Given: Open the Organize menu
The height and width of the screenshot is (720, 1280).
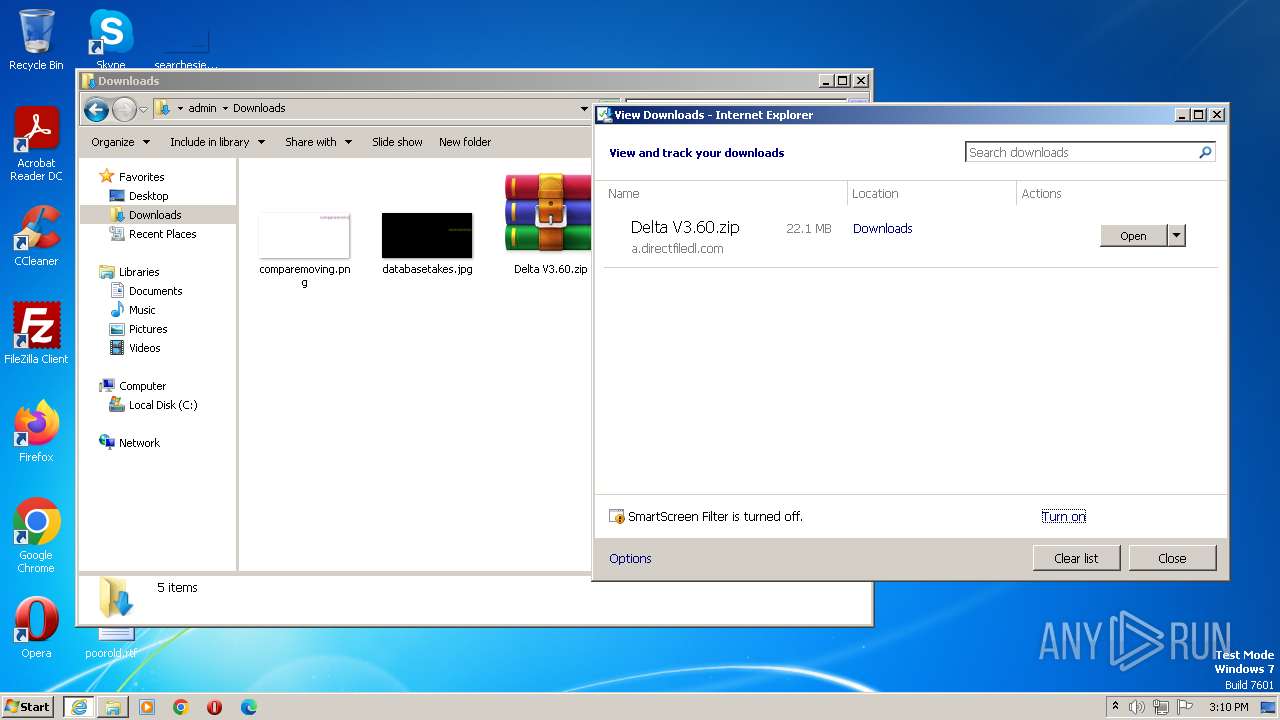Looking at the screenshot, I should 120,142.
